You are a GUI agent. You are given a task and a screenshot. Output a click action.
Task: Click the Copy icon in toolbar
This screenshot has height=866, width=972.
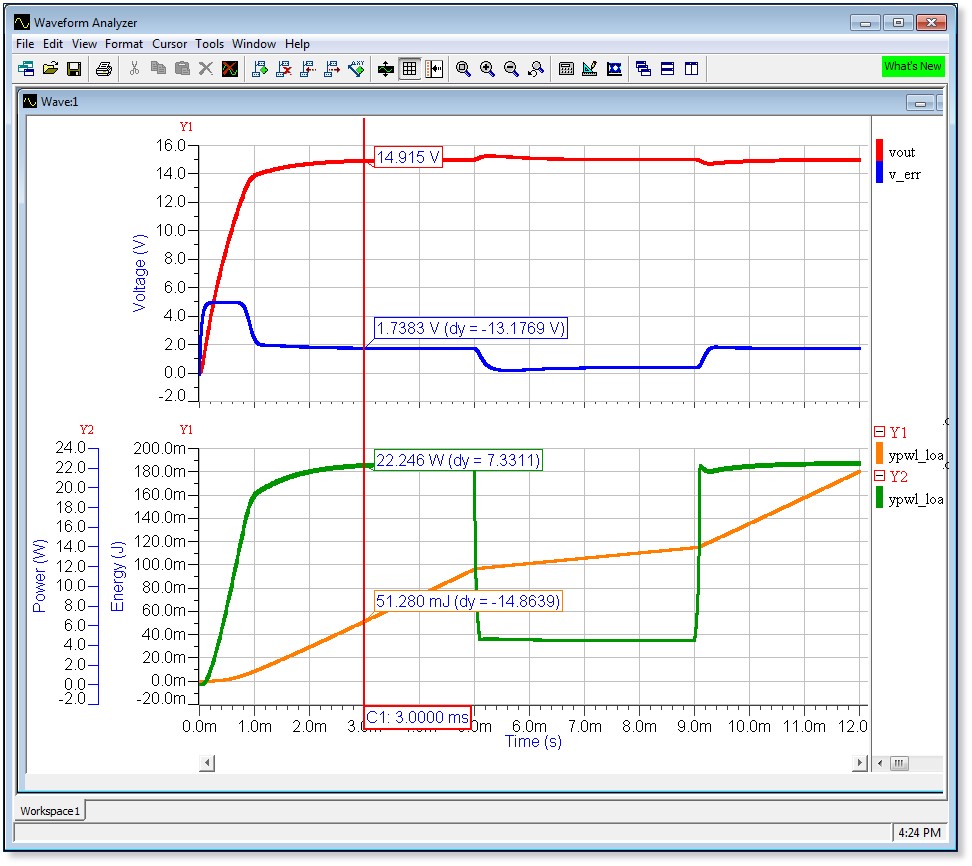coord(158,69)
